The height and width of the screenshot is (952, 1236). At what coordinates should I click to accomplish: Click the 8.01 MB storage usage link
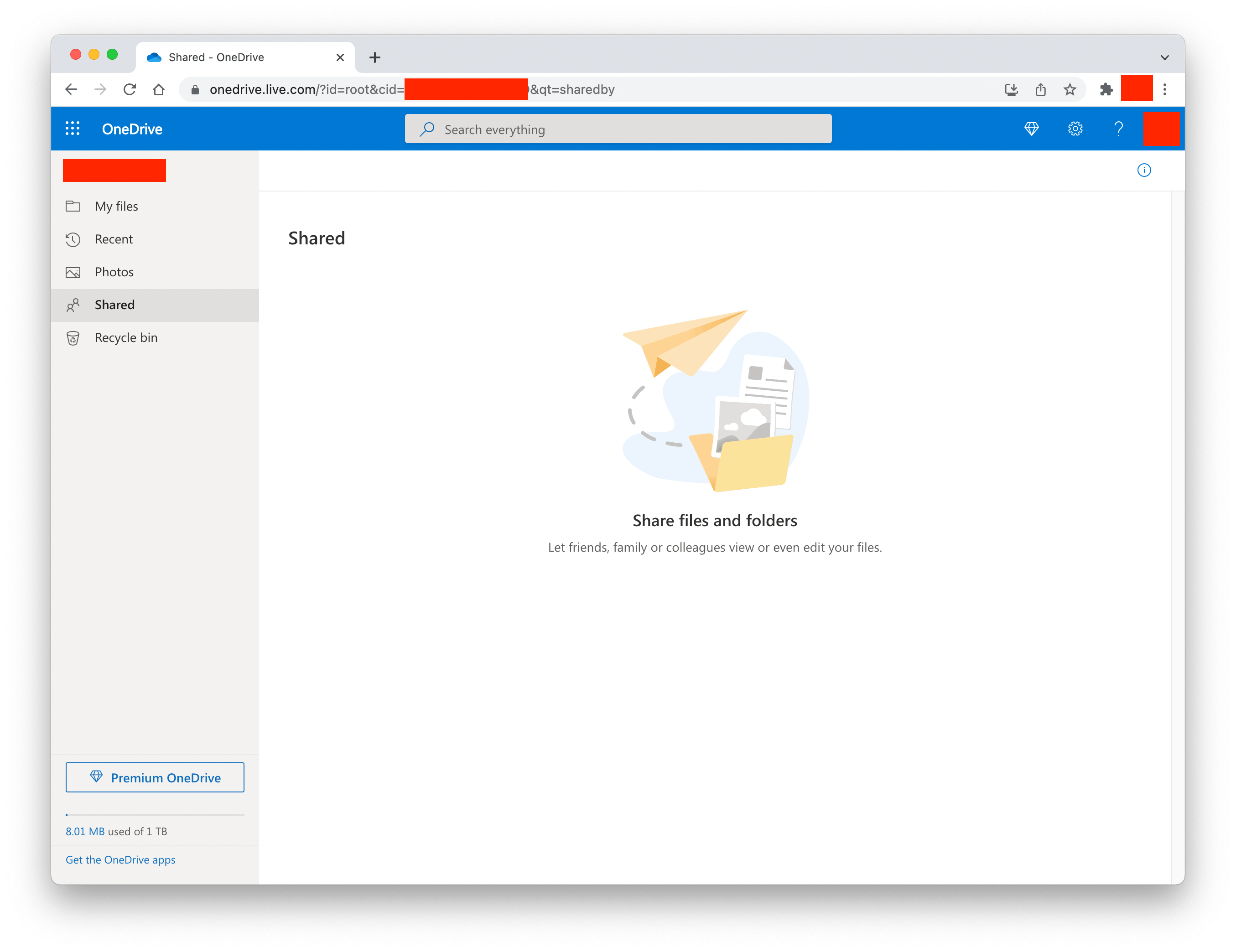tap(85, 832)
